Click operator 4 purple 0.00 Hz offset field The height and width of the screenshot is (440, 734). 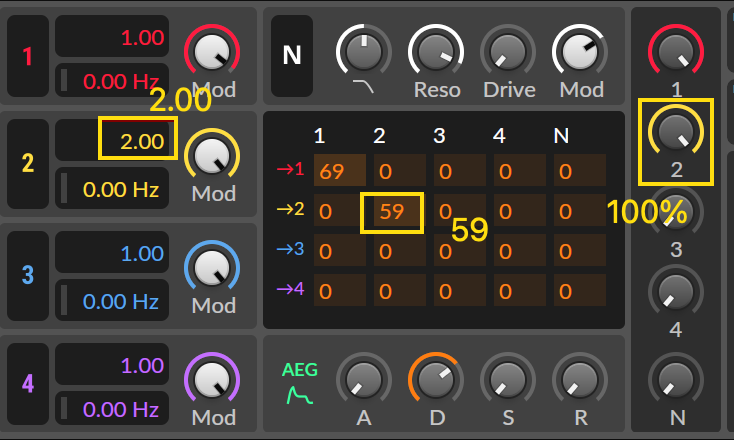112,408
